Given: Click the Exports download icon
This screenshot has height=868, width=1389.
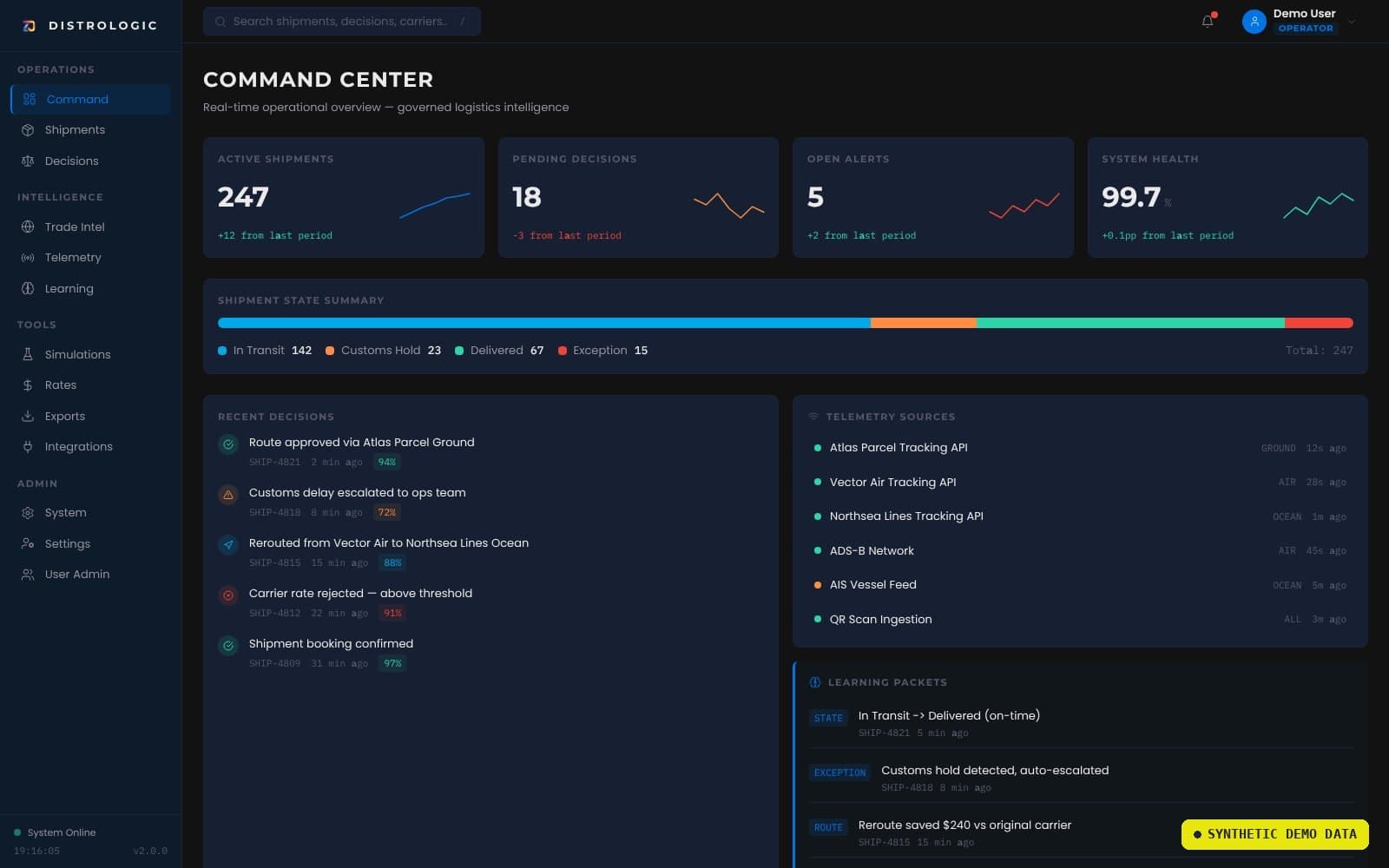Looking at the screenshot, I should click(28, 416).
